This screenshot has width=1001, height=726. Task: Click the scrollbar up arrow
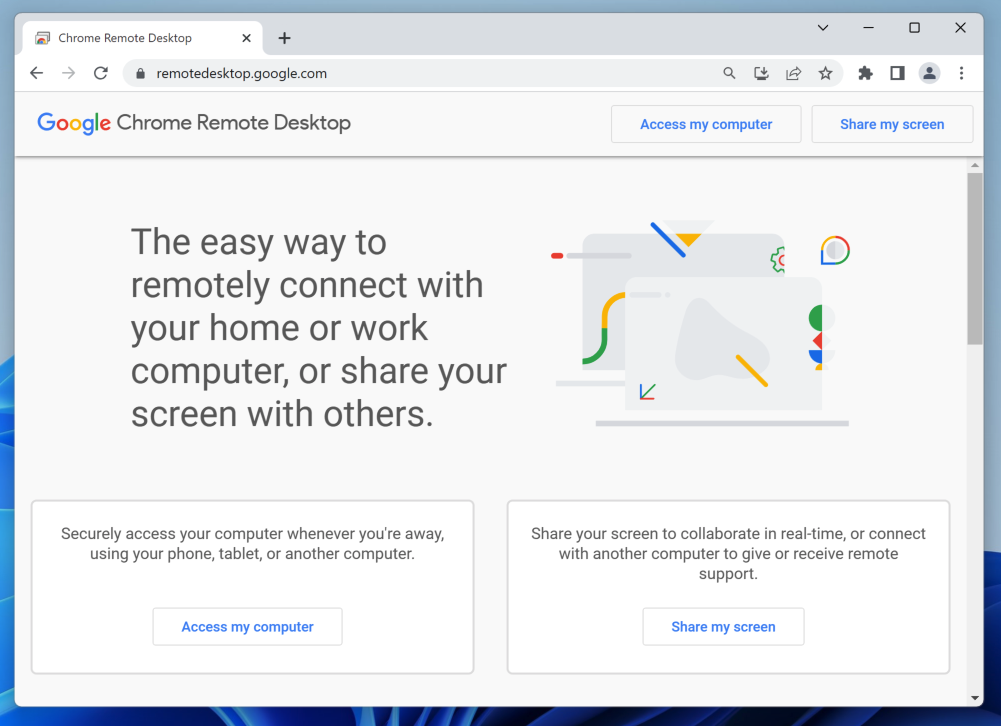(x=974, y=165)
